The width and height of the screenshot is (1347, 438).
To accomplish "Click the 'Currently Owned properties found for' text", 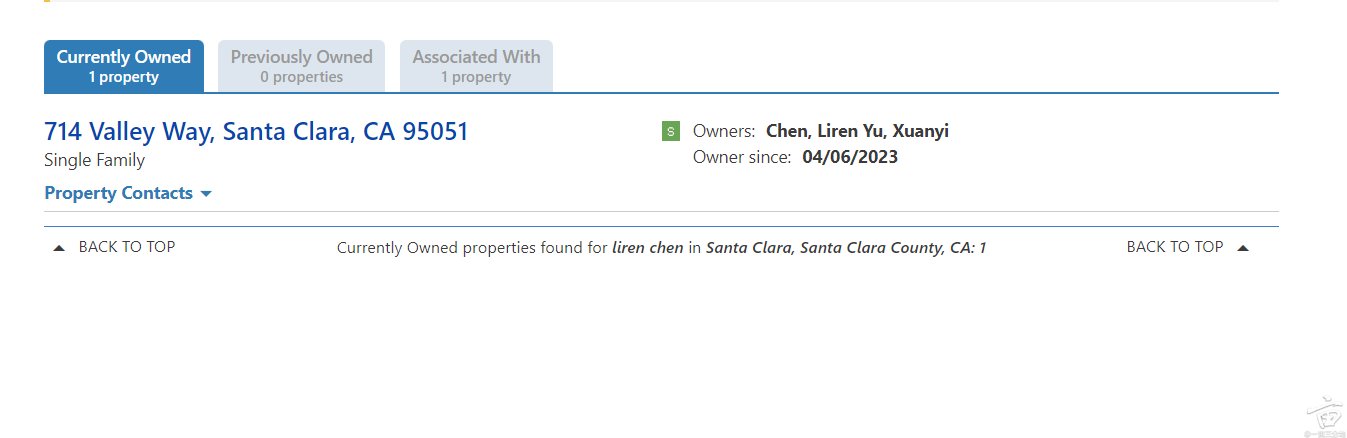I will click(472, 248).
